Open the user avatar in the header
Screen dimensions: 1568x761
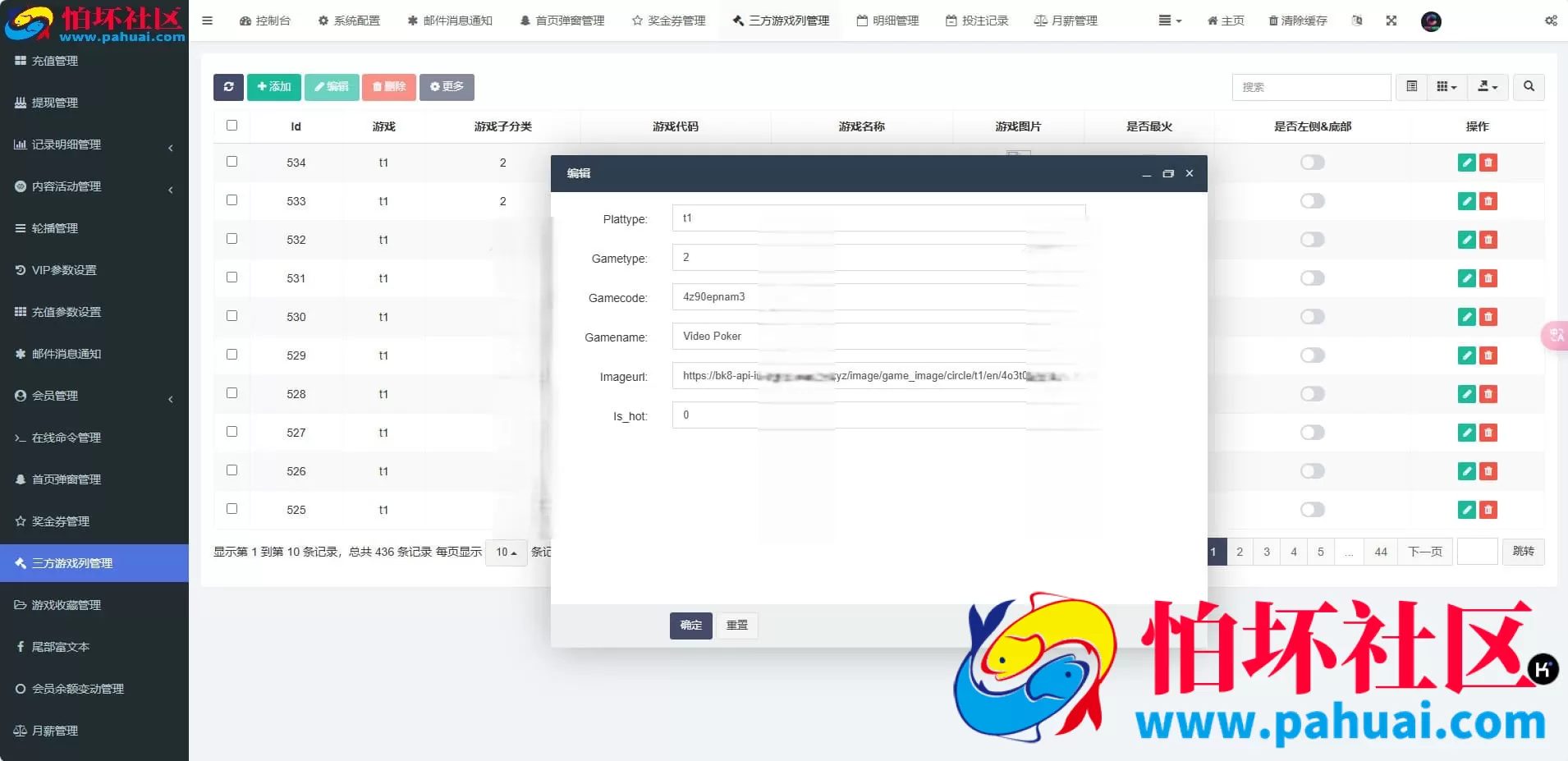coord(1432,22)
